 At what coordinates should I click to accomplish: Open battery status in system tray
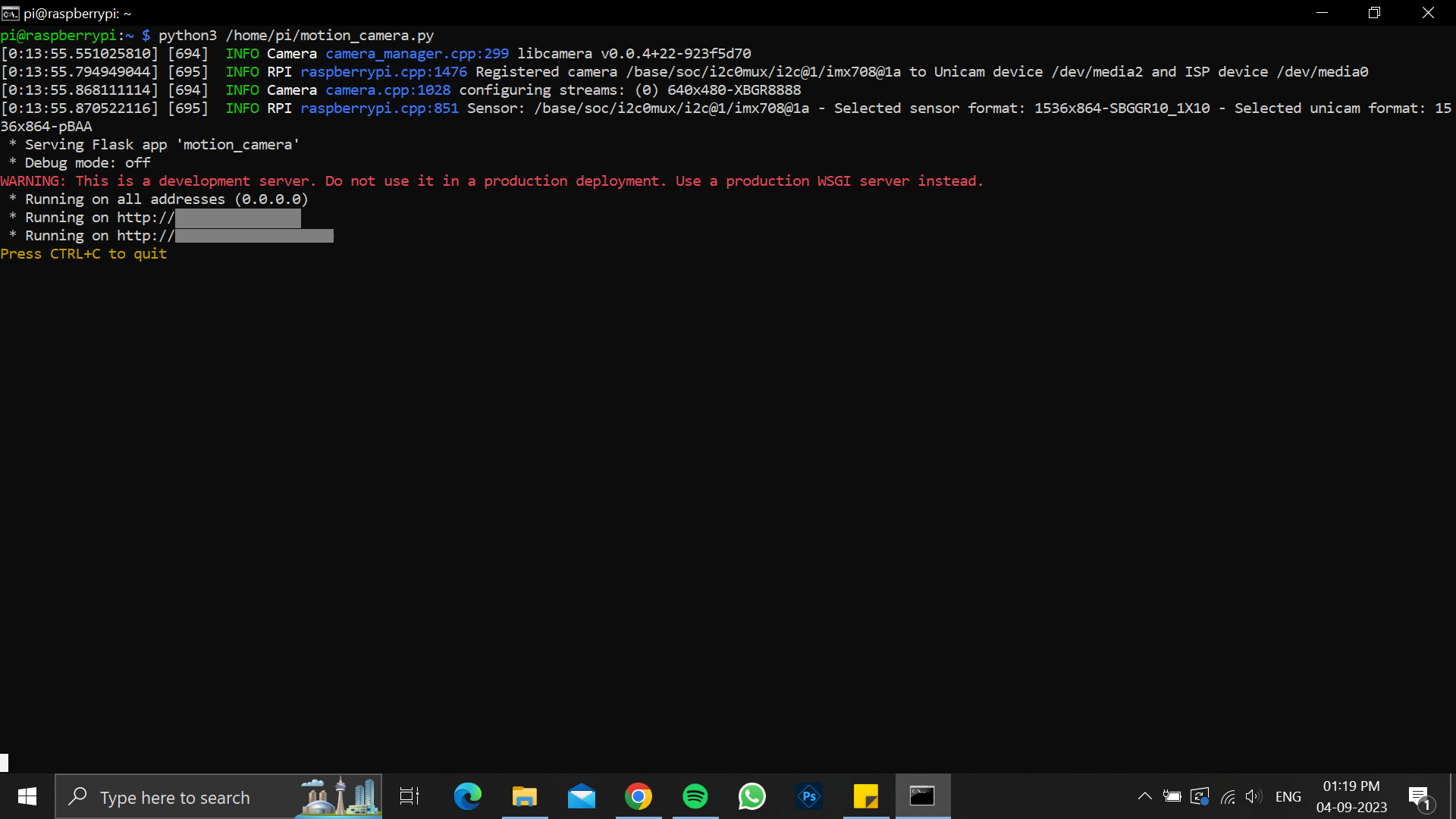pos(1172,796)
